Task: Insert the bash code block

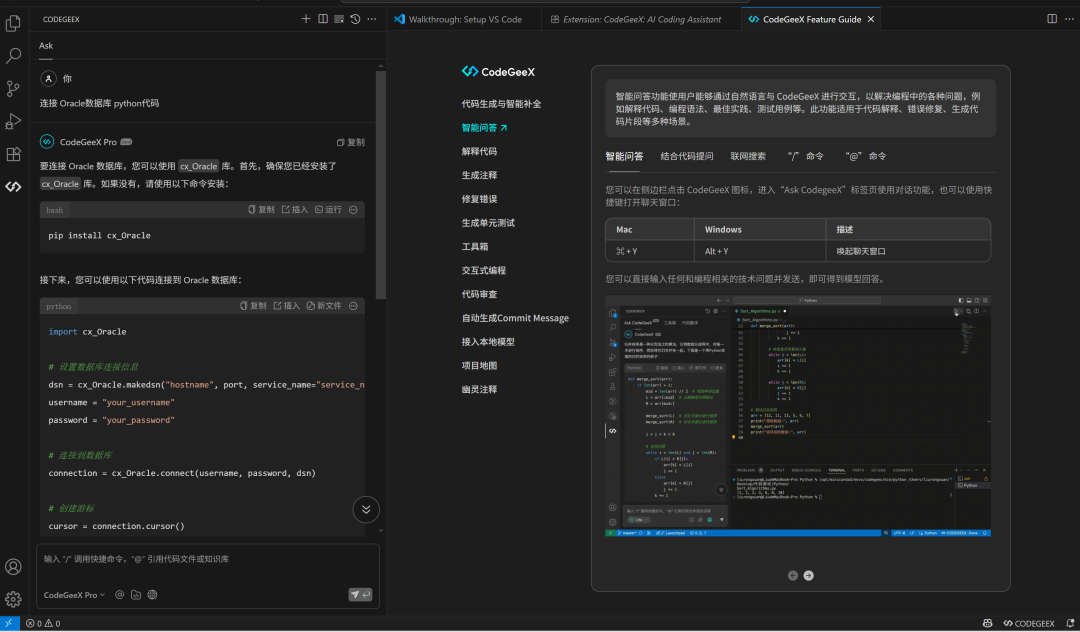Action: point(294,209)
